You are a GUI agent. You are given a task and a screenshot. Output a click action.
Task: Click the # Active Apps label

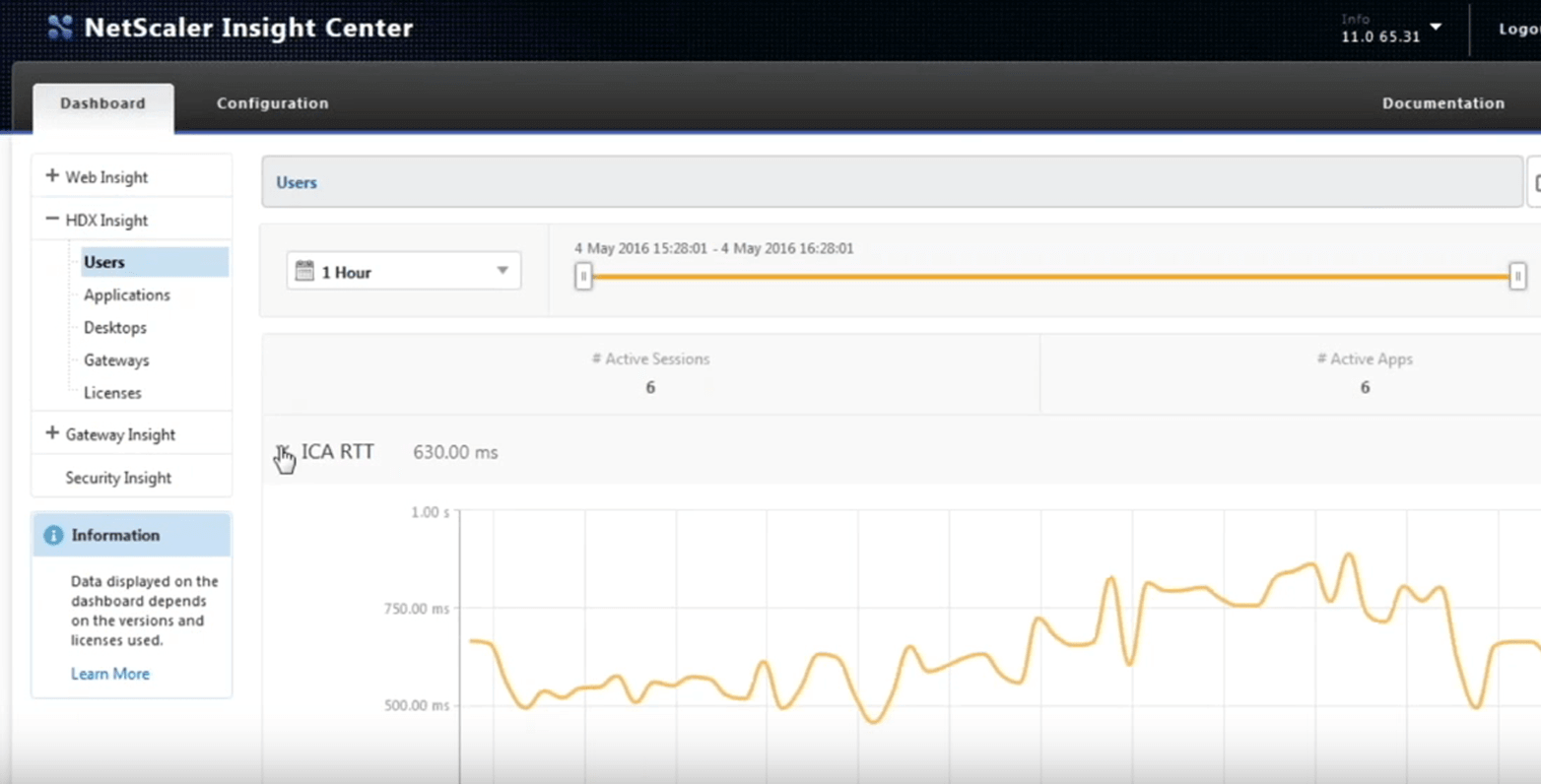tap(1365, 359)
